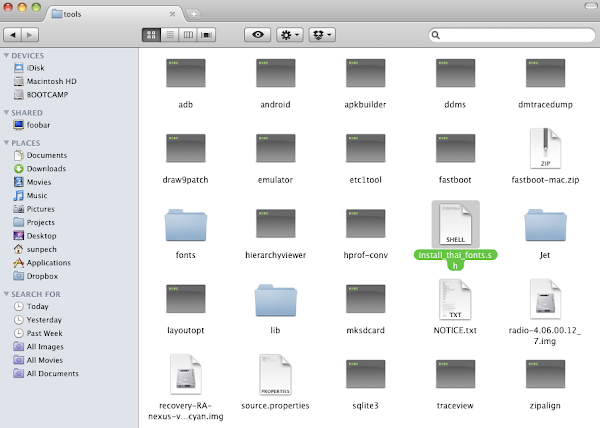The image size is (600, 428).
Task: Toggle toolbar with the top-right pill button
Action: [x=591, y=6]
